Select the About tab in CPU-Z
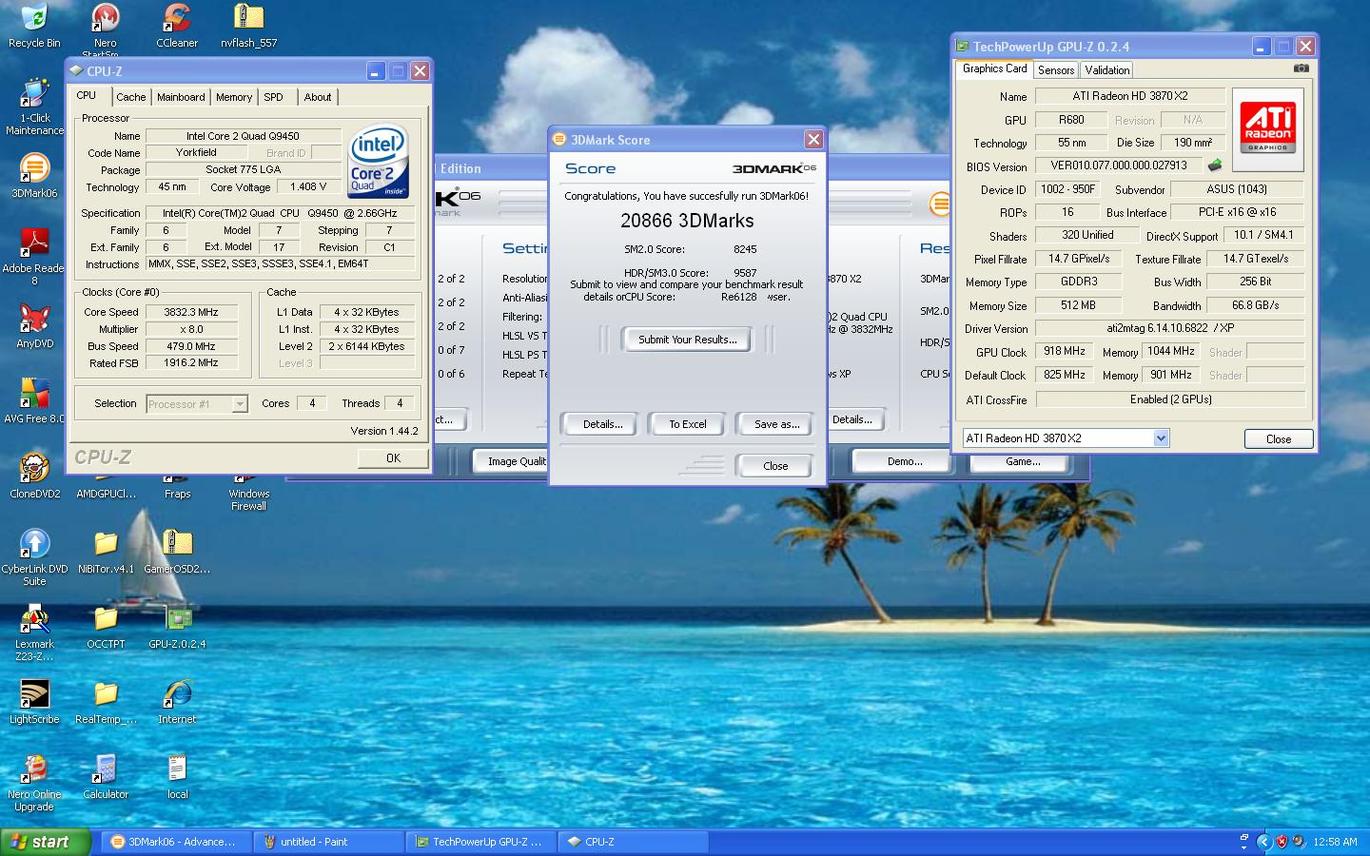 point(318,97)
